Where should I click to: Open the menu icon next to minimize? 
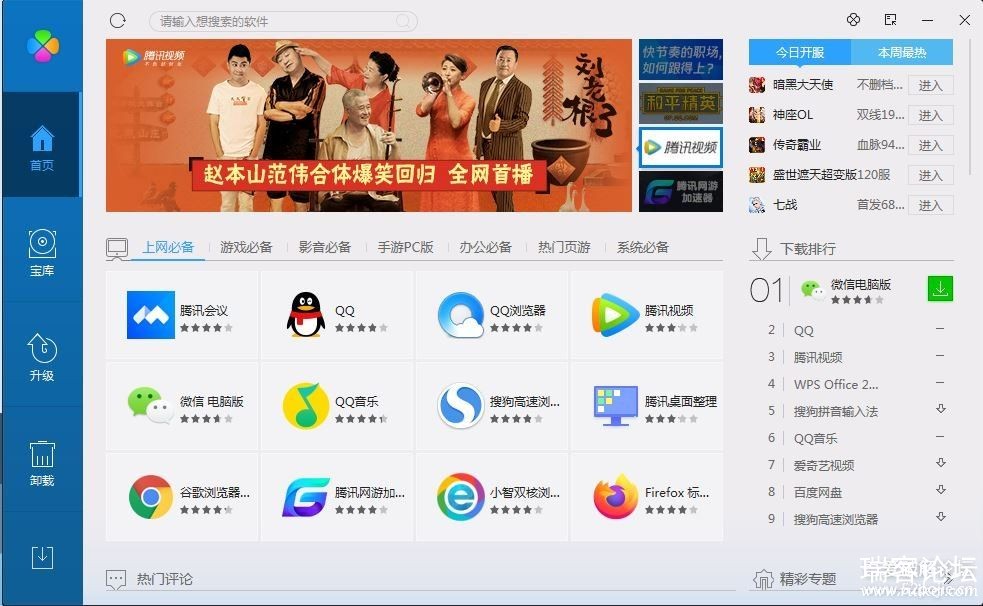(890, 20)
